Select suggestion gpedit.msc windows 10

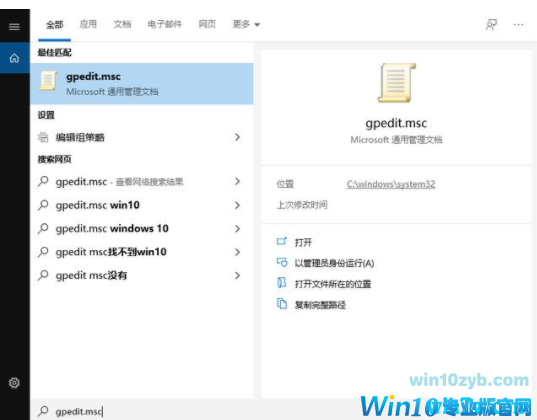click(x=142, y=228)
